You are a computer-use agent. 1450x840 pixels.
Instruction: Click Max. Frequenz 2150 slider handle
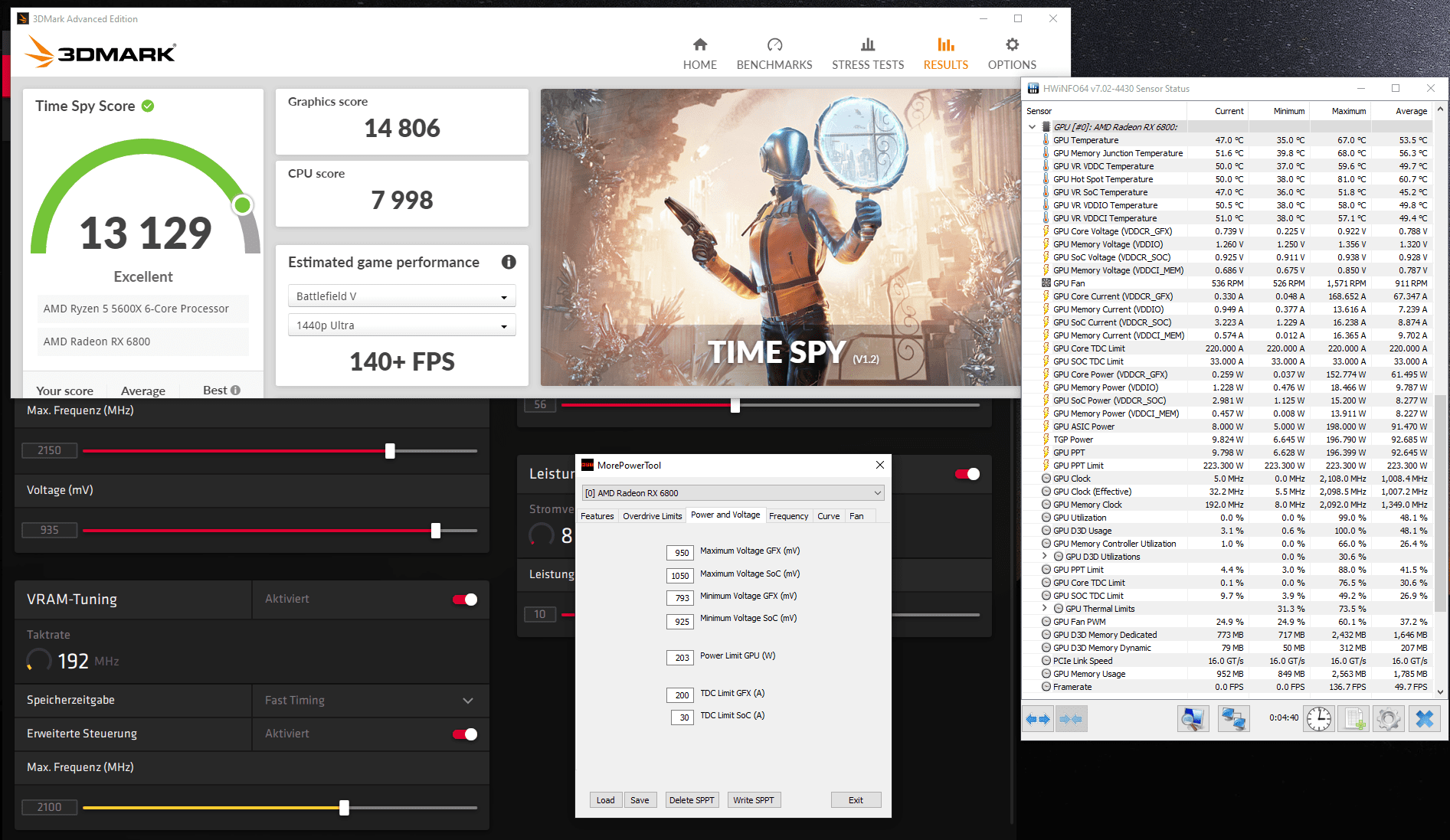[x=390, y=451]
